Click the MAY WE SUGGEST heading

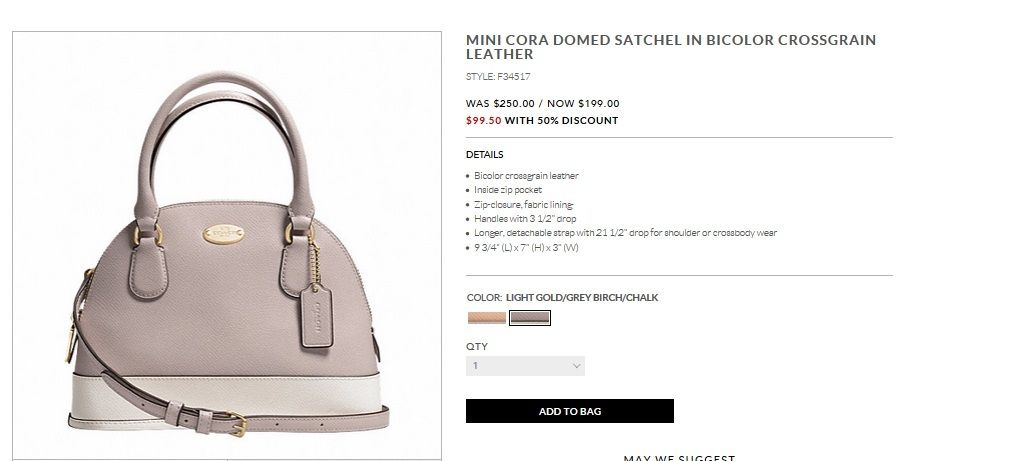click(679, 457)
